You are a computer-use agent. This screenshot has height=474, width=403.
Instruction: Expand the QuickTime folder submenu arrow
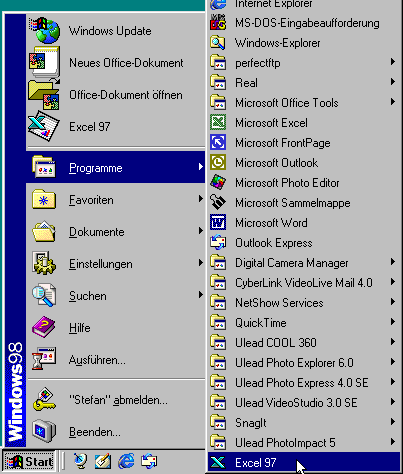pos(393,322)
